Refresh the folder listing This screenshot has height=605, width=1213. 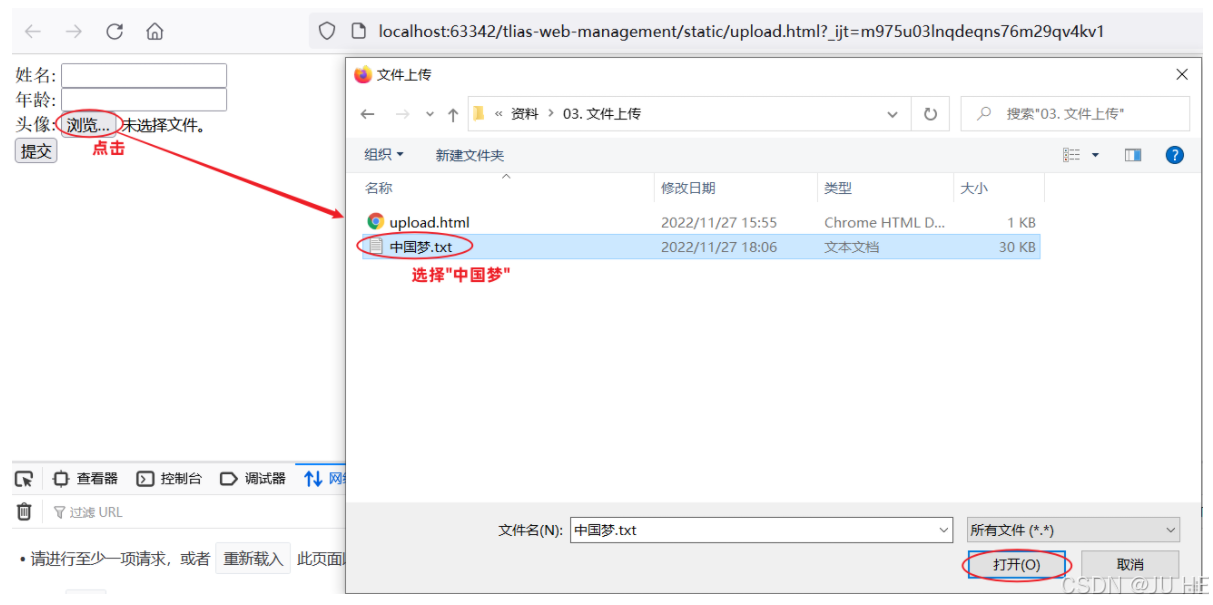930,114
